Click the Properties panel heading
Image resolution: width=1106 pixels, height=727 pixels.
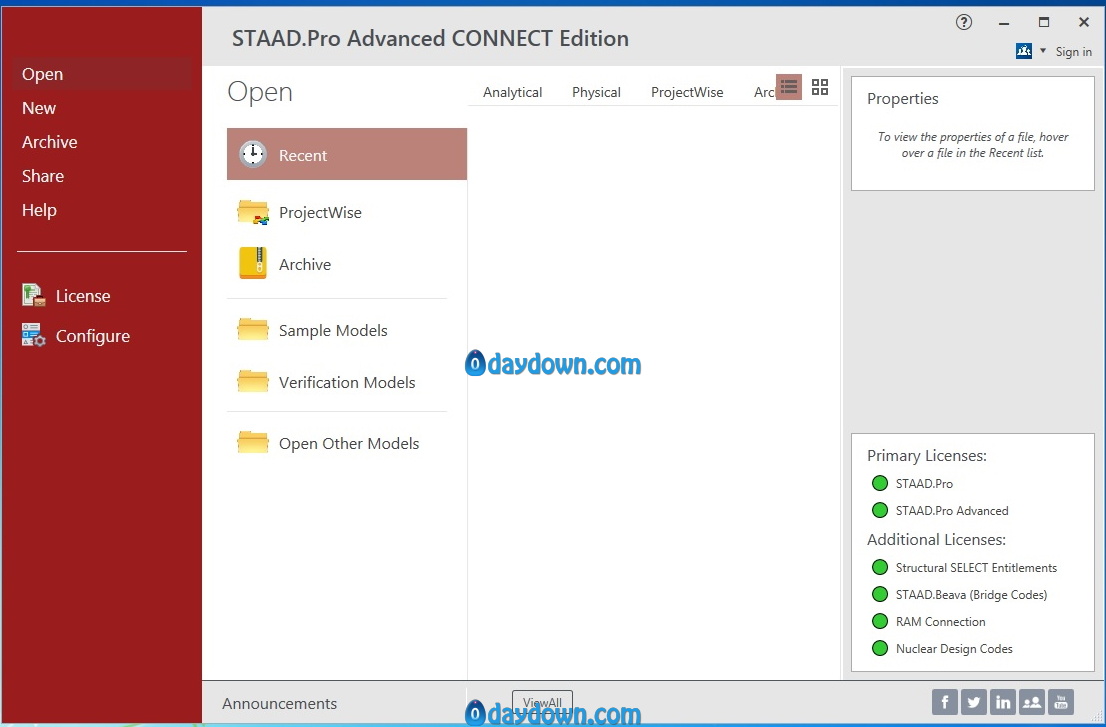click(x=902, y=99)
